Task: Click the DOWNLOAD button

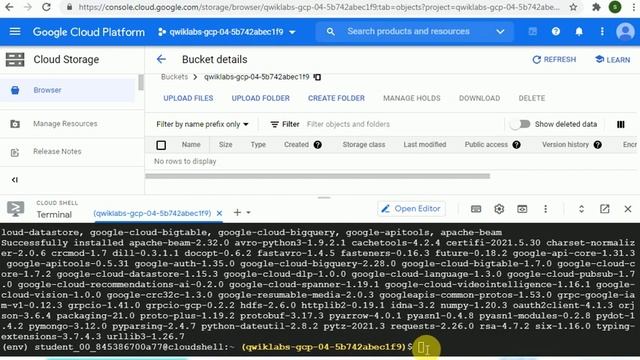Action: pyautogui.click(x=479, y=98)
